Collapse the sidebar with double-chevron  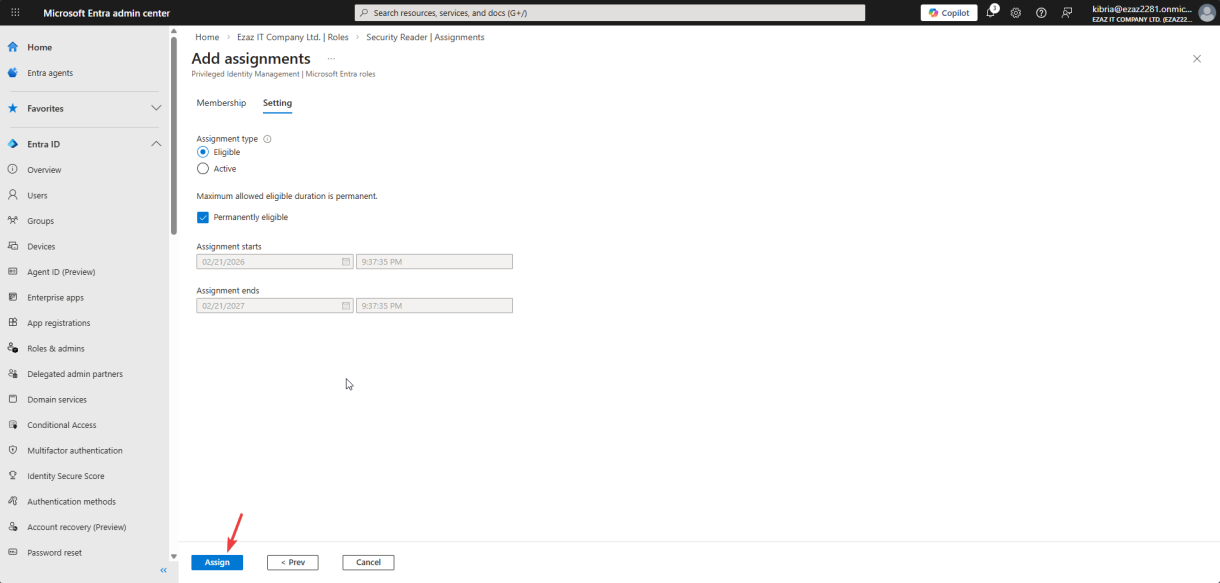coord(164,570)
